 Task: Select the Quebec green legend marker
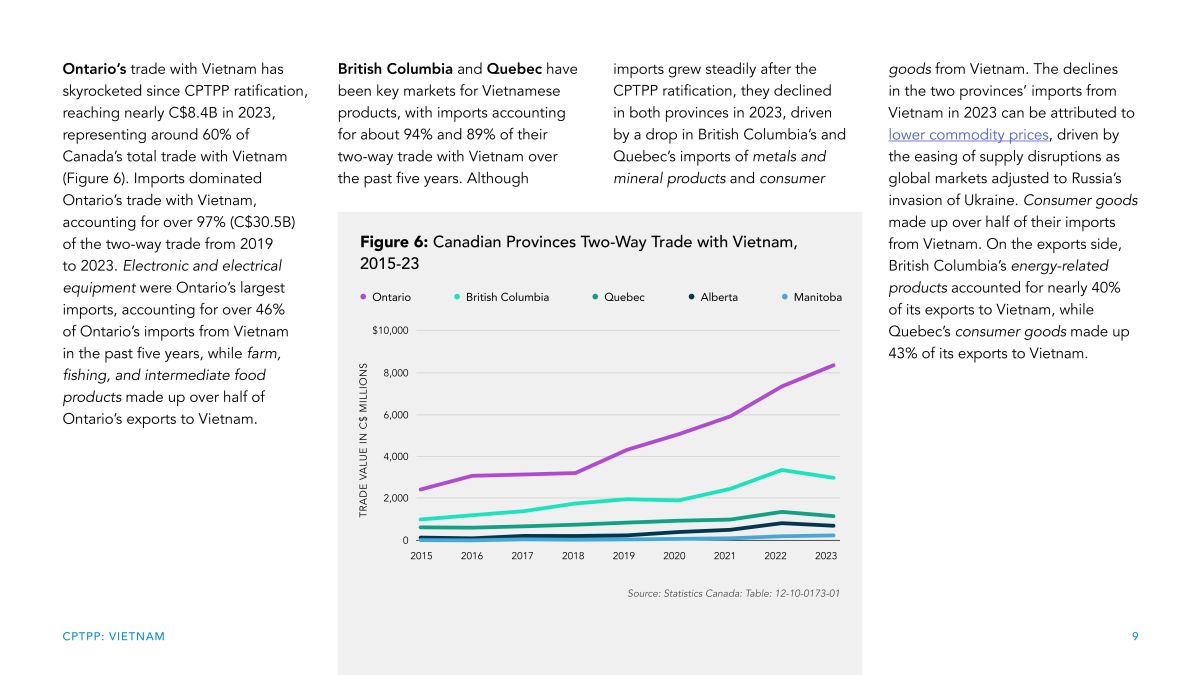(596, 297)
